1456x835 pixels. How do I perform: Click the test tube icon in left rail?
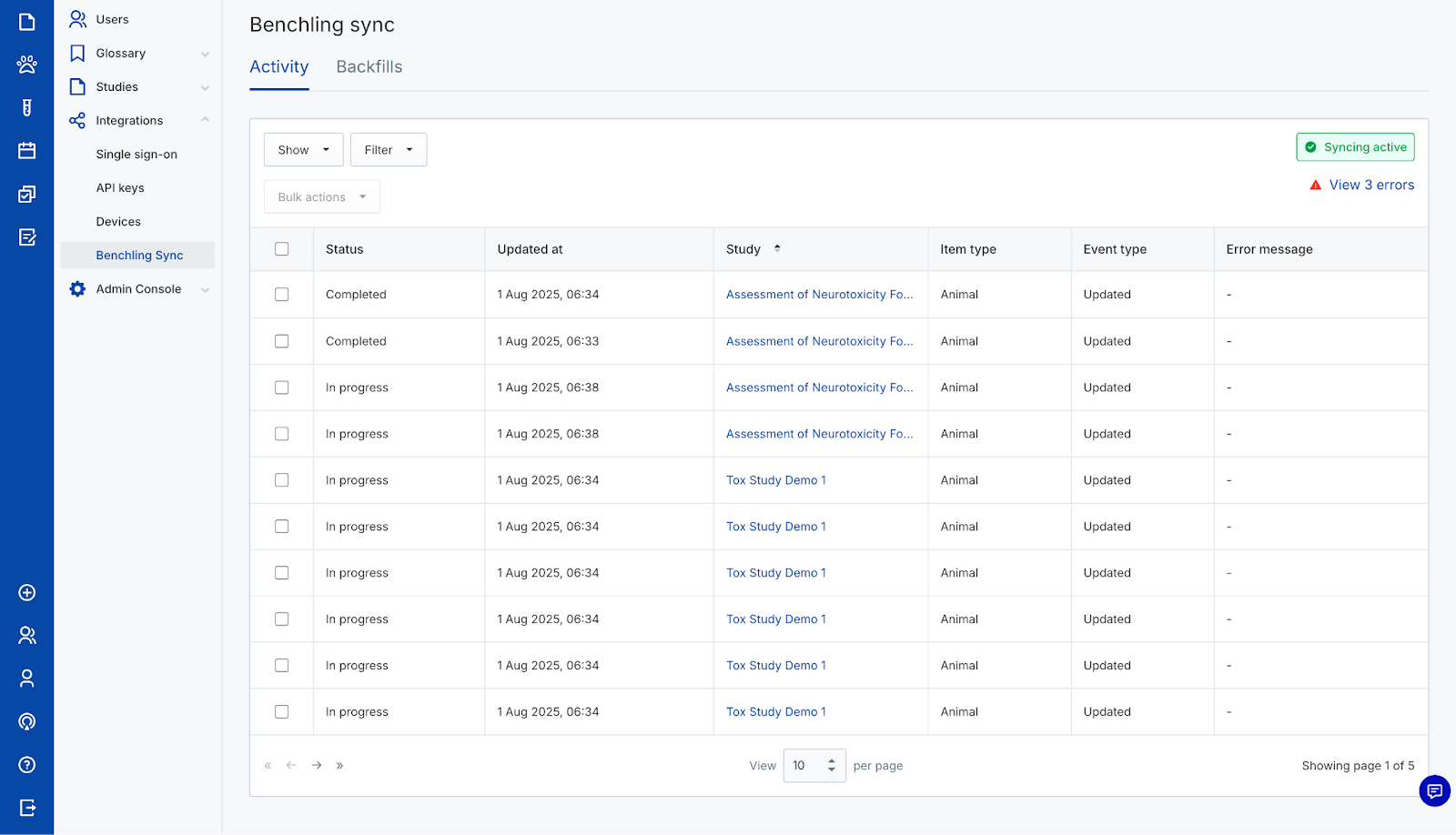tap(26, 108)
